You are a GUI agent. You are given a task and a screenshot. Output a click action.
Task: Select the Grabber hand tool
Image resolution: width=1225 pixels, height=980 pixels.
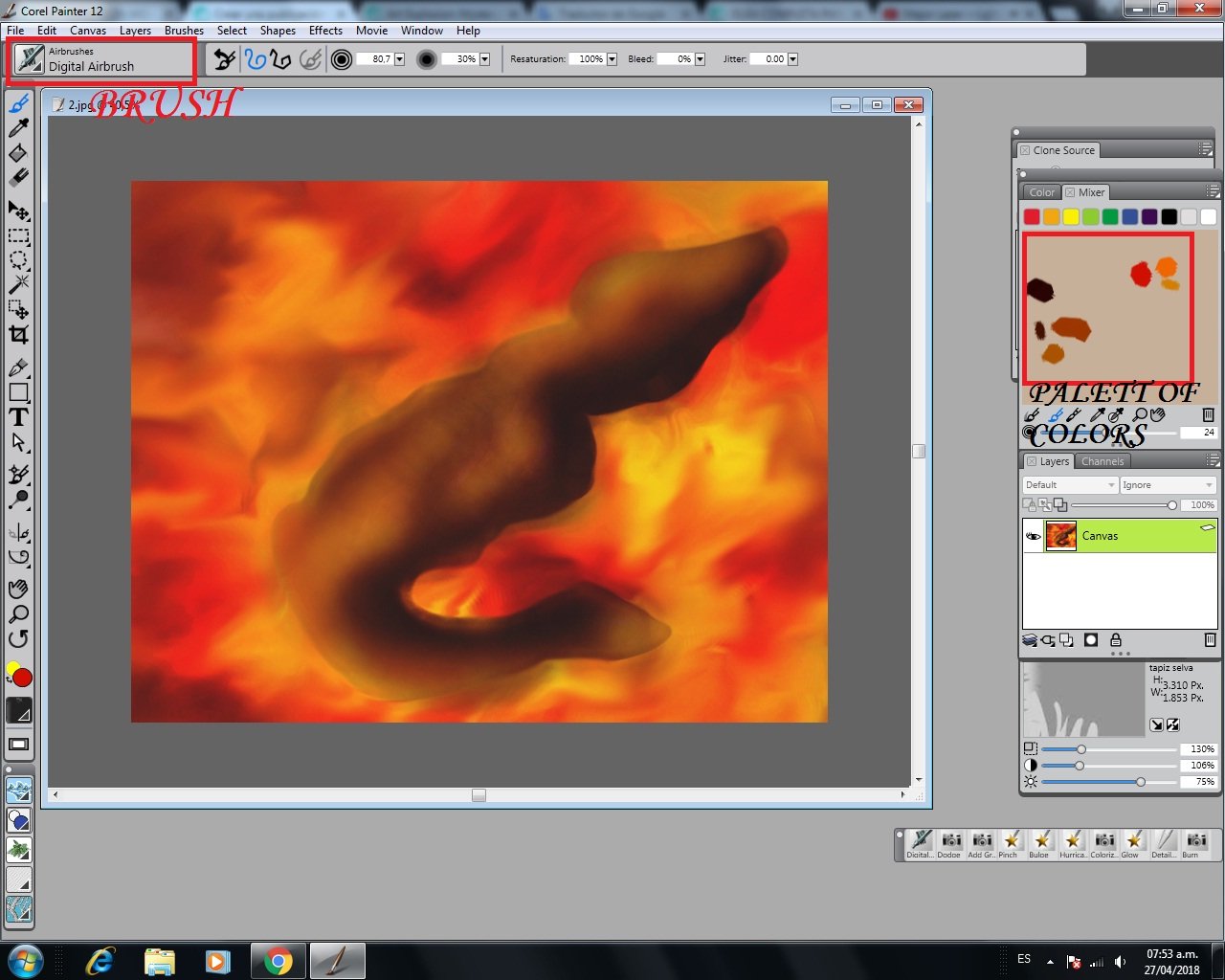point(18,589)
